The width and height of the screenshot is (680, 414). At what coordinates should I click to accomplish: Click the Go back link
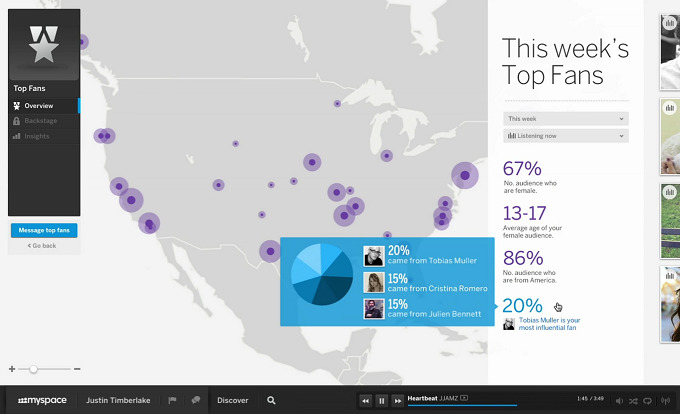[x=43, y=245]
